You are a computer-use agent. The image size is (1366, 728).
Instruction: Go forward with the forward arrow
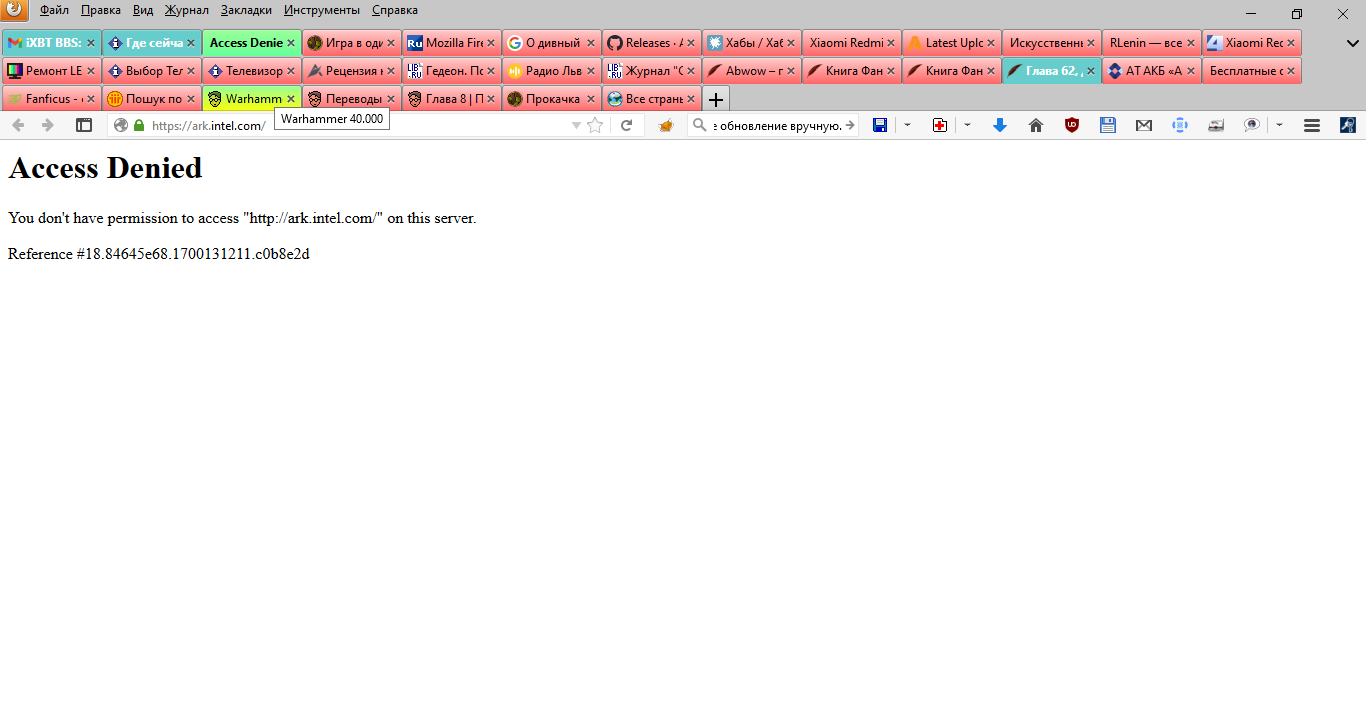click(x=48, y=125)
